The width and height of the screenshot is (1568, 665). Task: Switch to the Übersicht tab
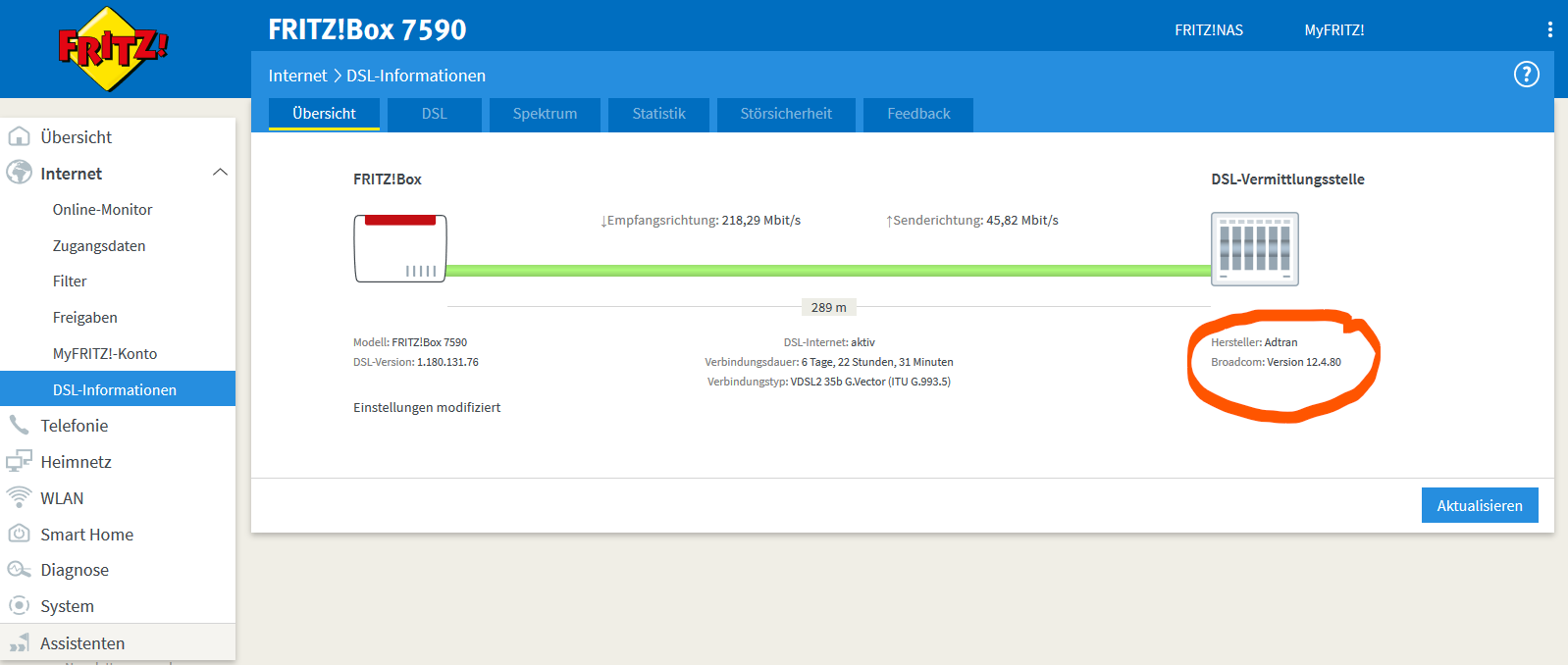point(324,114)
